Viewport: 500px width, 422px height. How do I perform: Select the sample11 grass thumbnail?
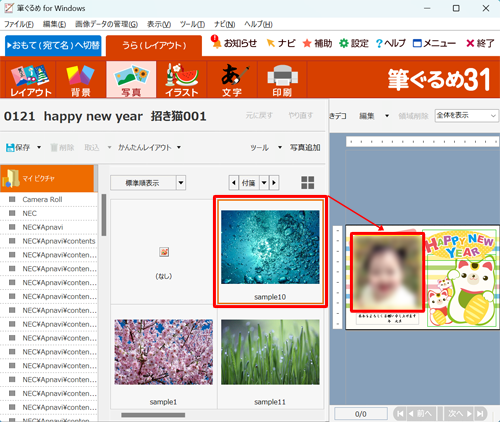270,352
